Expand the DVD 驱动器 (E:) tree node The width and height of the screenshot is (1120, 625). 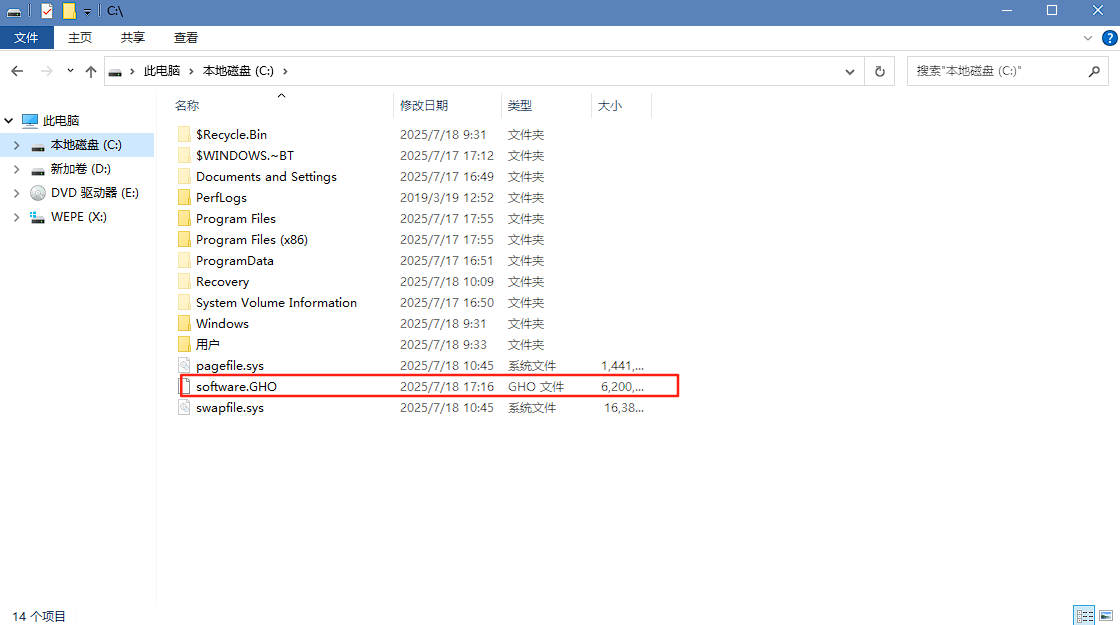(16, 193)
